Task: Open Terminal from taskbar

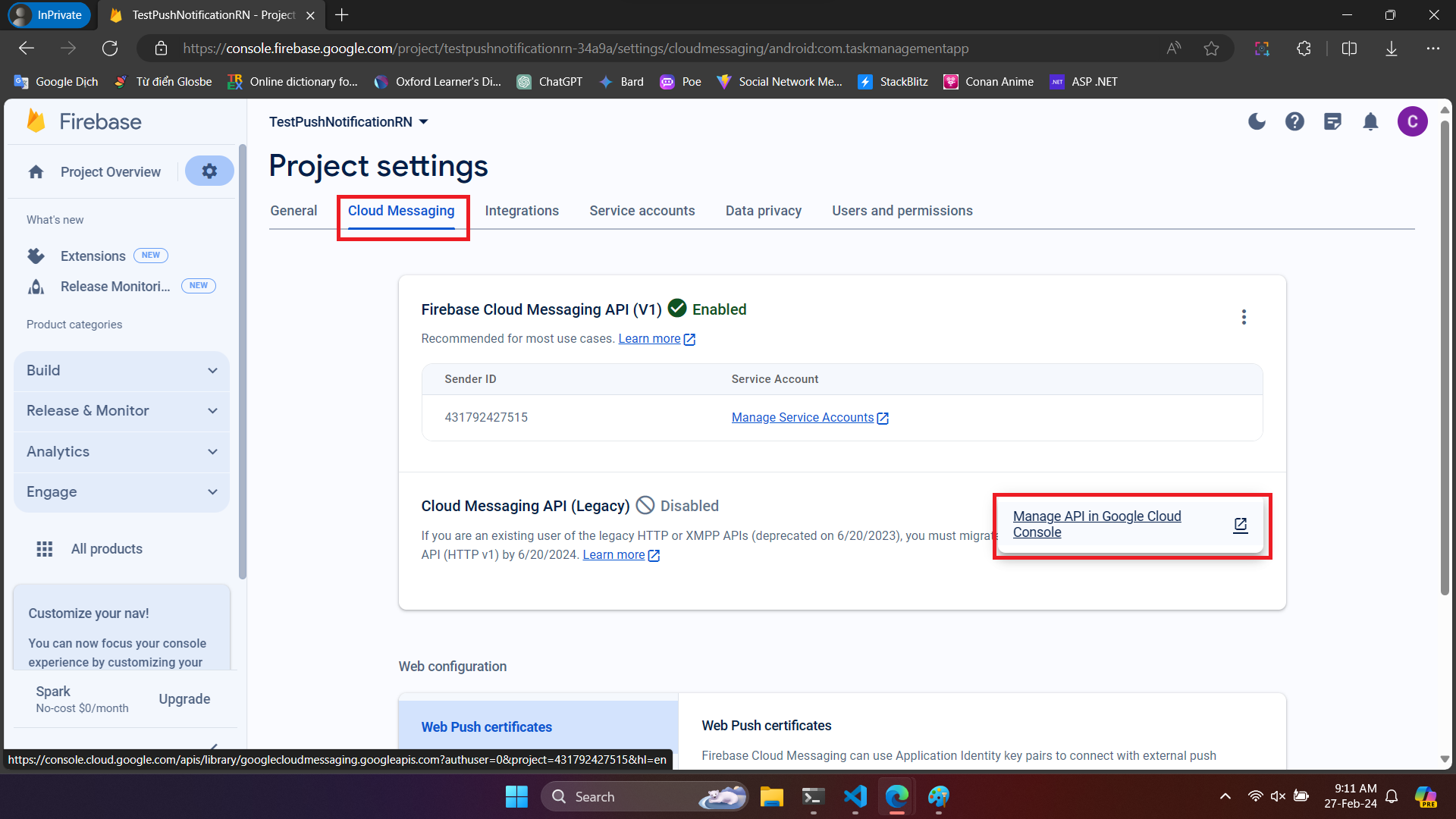Action: 813,796
